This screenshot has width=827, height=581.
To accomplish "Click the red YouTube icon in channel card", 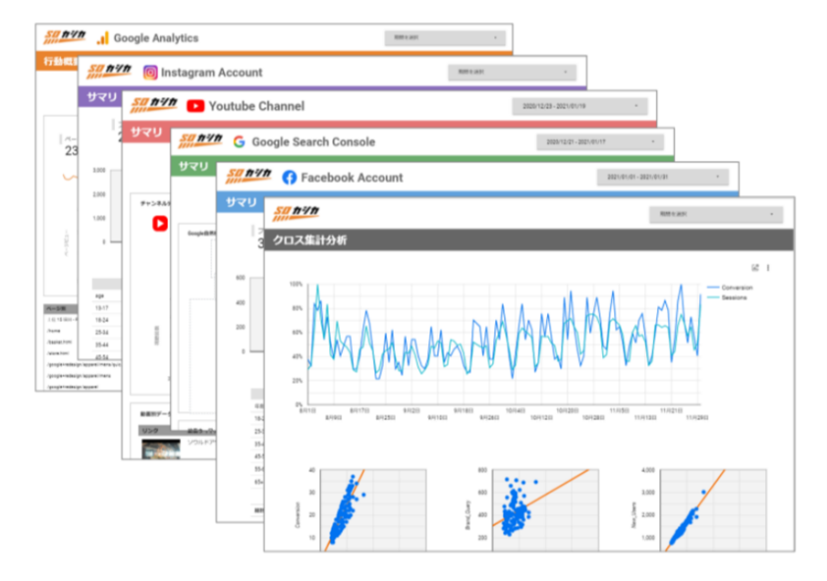I will [160, 224].
